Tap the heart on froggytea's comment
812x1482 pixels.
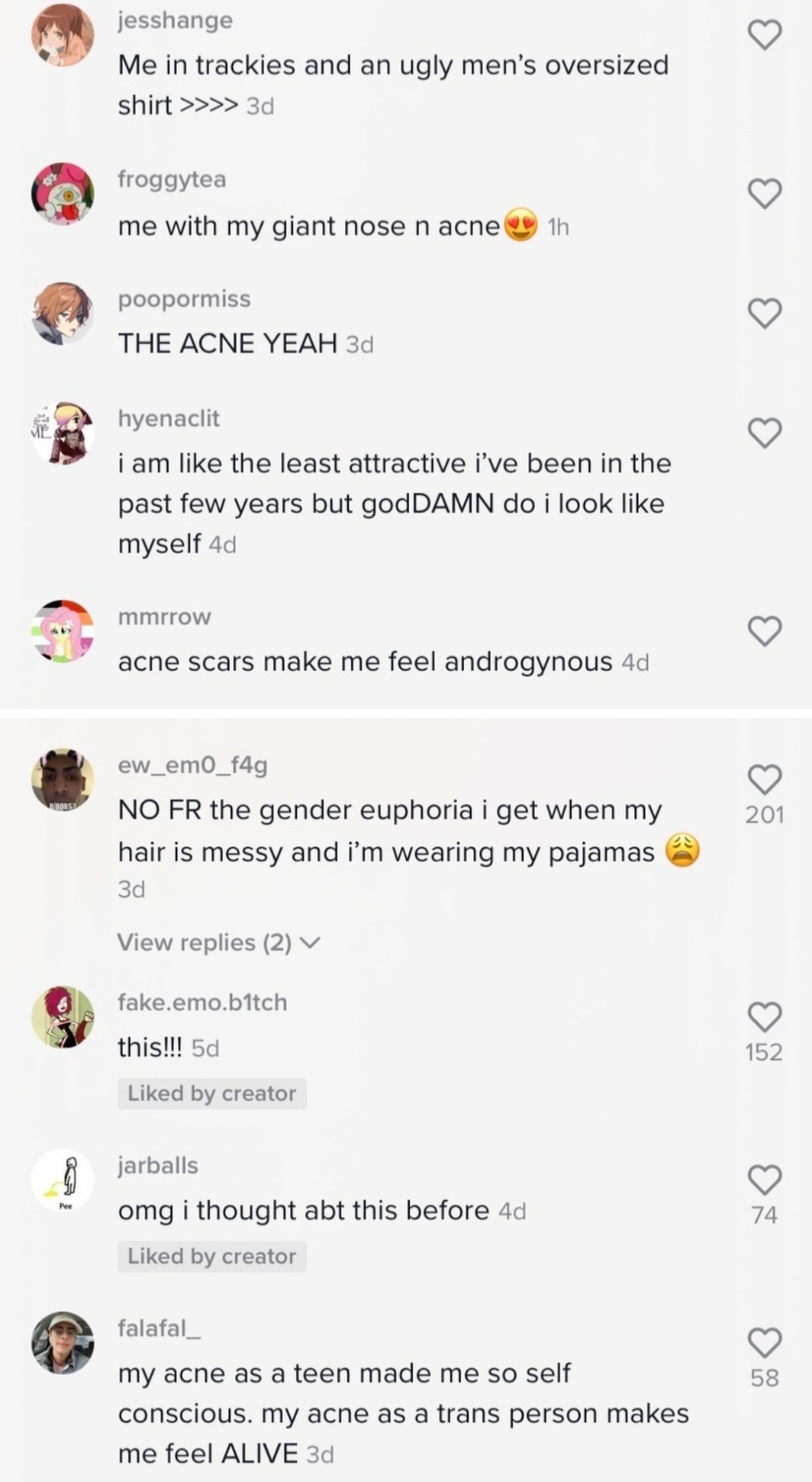click(765, 194)
